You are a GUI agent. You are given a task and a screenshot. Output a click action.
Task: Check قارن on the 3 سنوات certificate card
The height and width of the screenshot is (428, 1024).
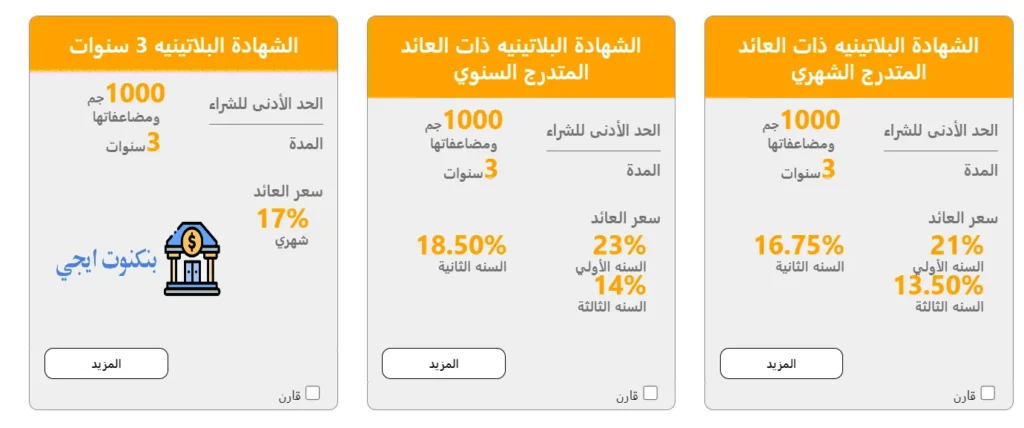(313, 393)
